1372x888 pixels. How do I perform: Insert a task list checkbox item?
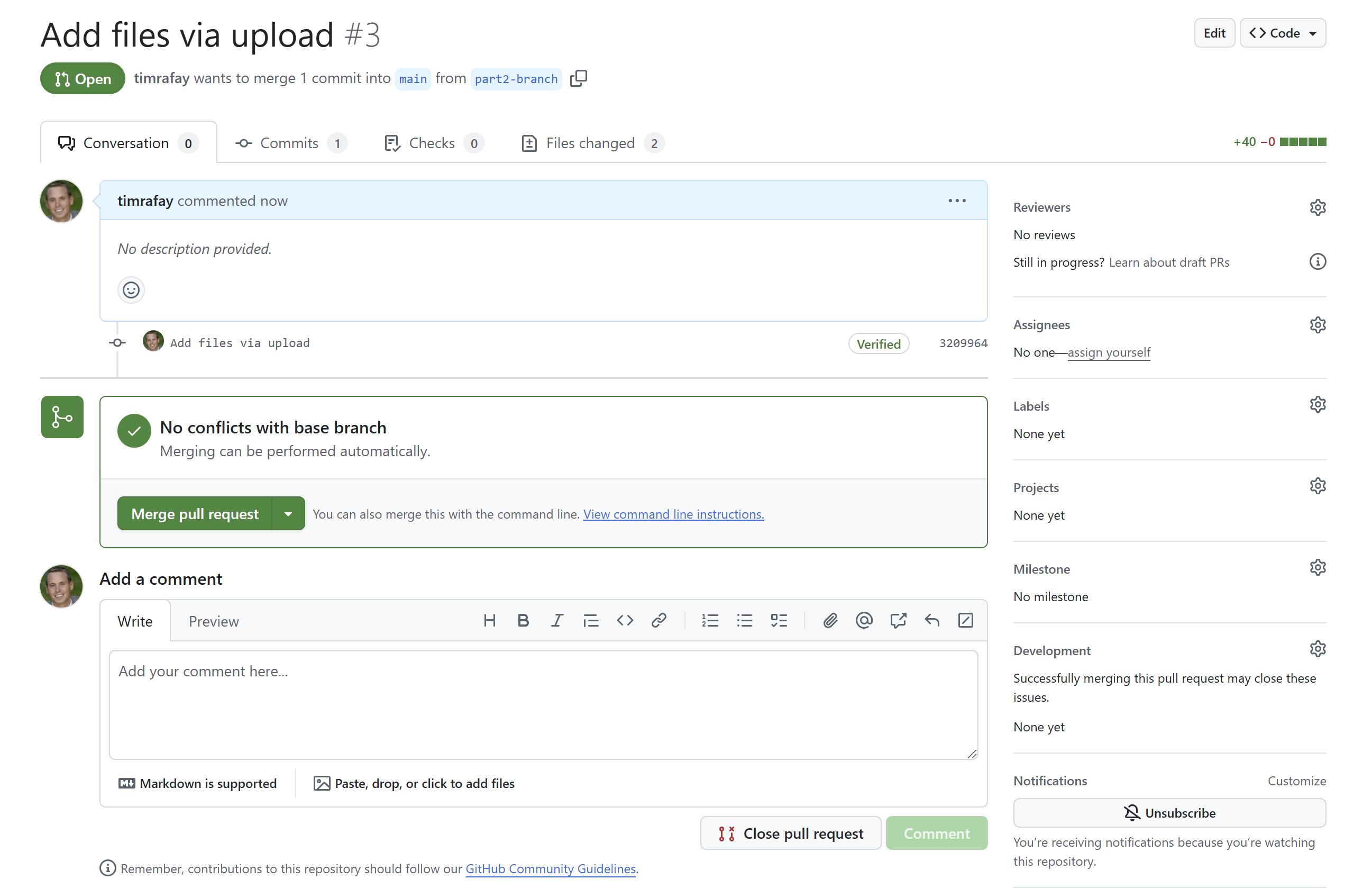point(779,620)
